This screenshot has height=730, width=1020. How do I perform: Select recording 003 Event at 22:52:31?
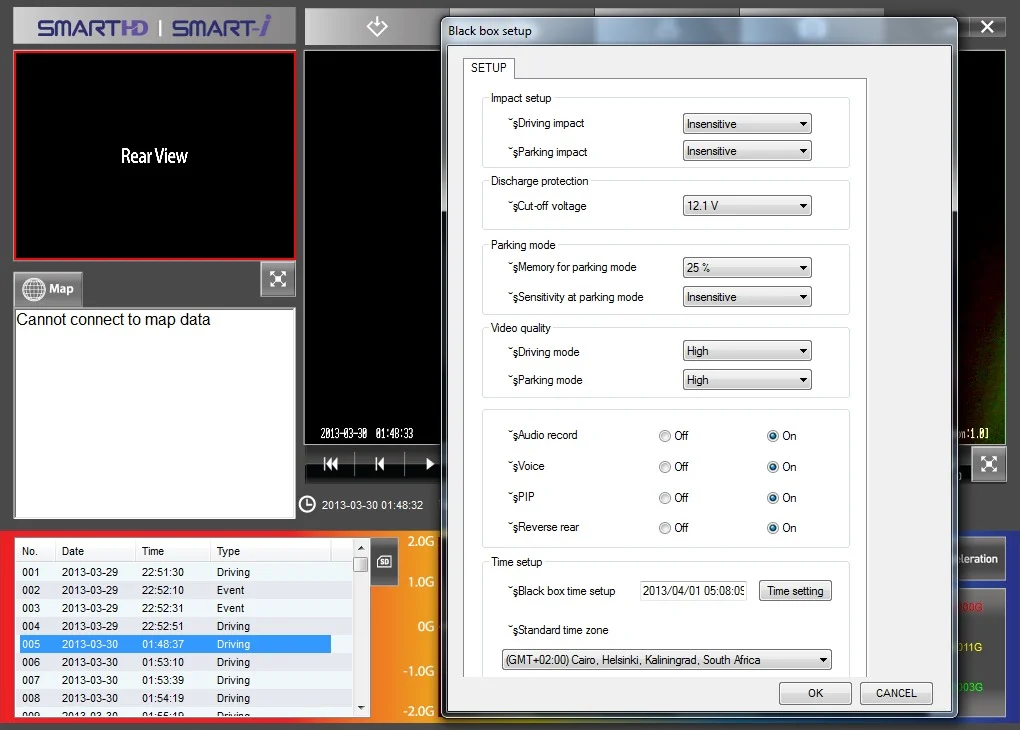[175, 608]
